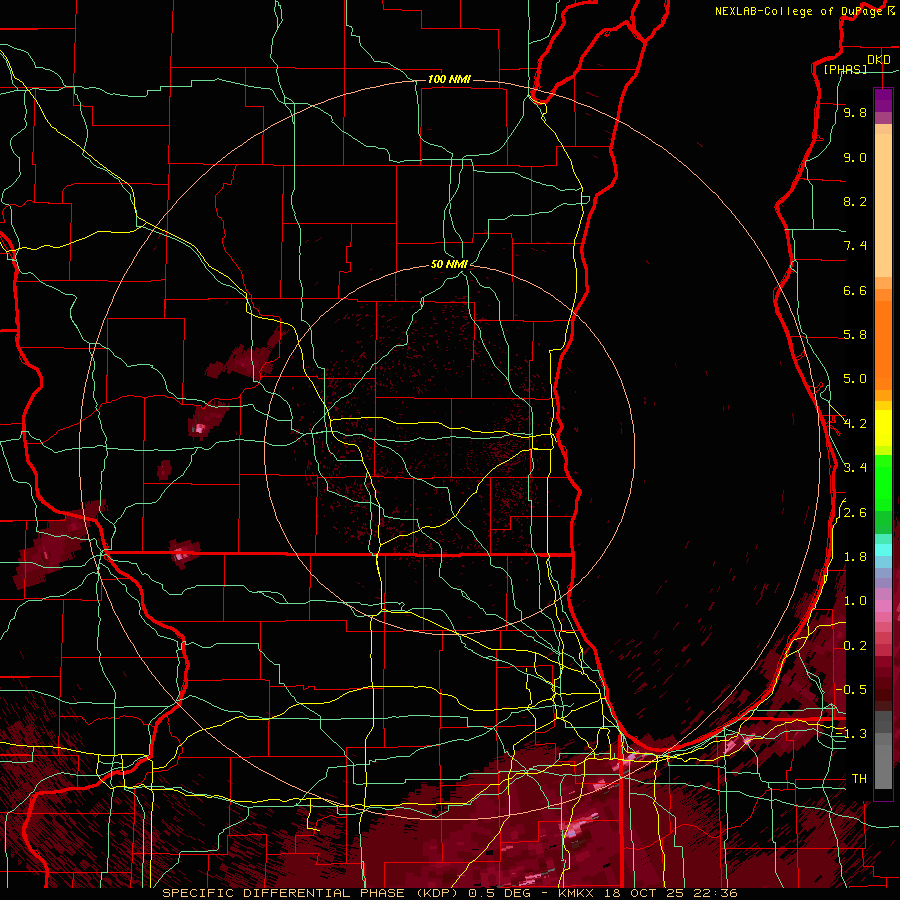Click the 7.4 value on the color scale
900x900 pixels.
(x=855, y=246)
